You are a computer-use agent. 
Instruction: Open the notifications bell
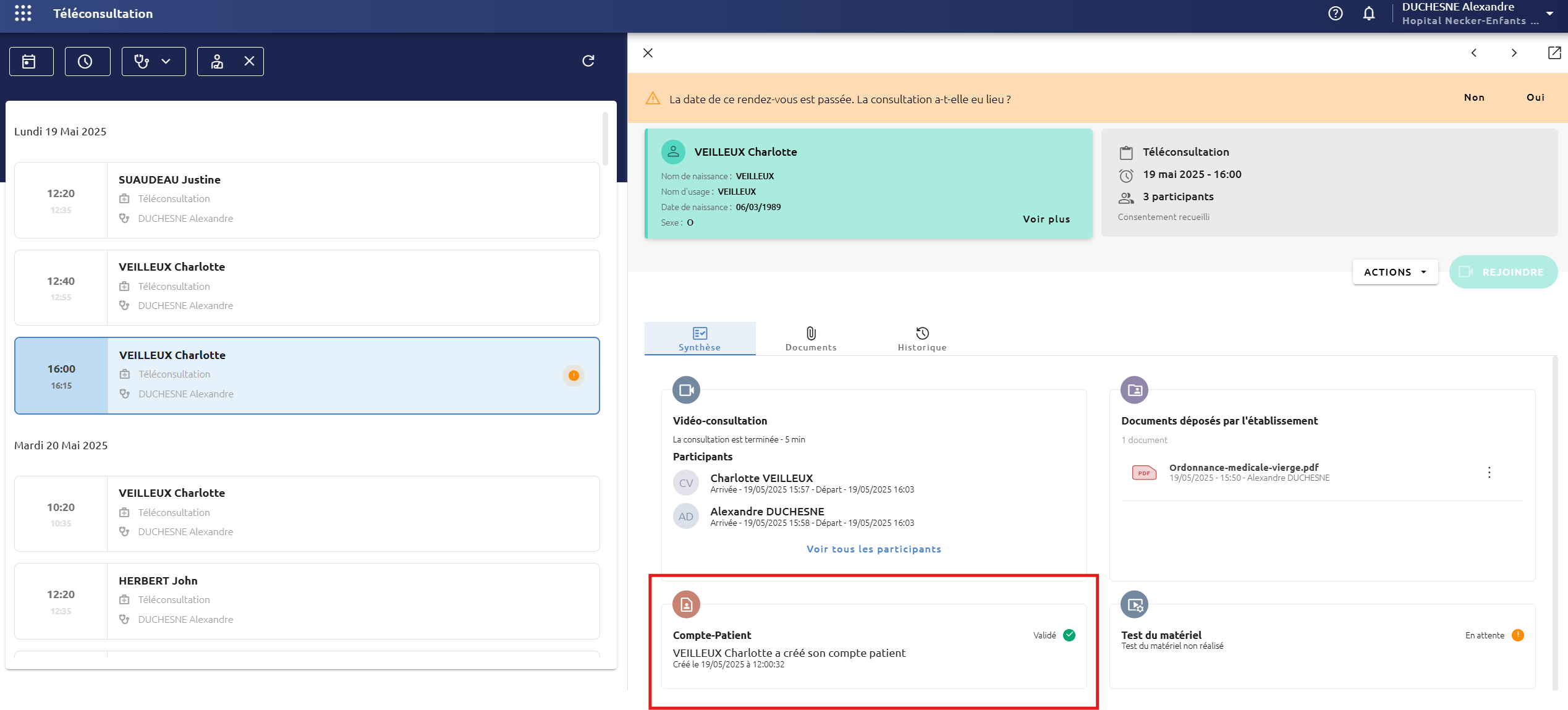[x=1369, y=14]
